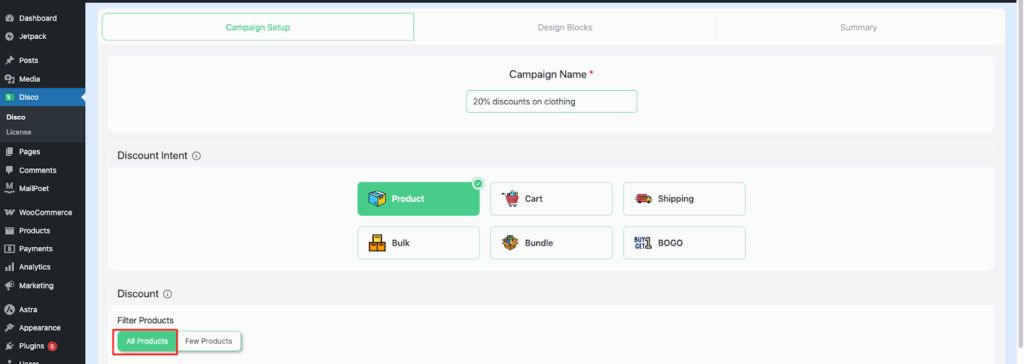Screen dimensions: 1024x364
Task: Toggle filter to Few Products
Action: pos(208,341)
